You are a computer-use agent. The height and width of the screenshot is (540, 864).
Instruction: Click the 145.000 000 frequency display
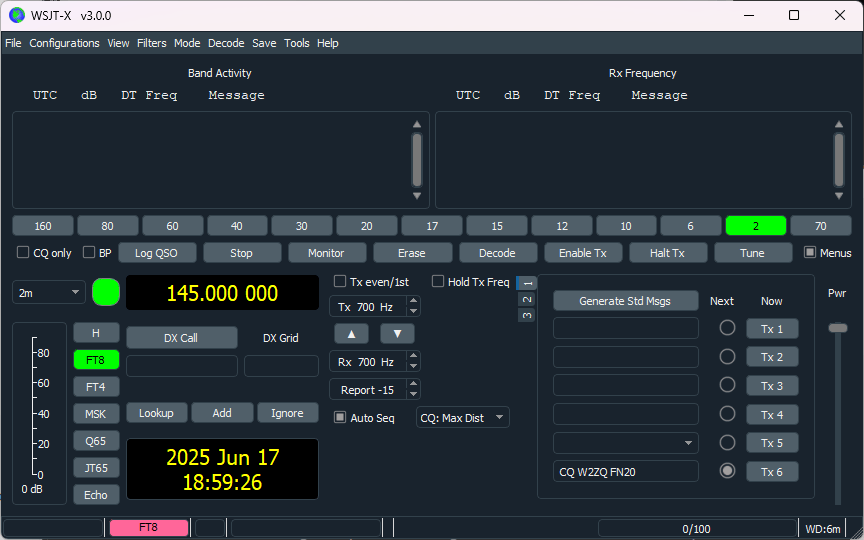[x=223, y=293]
